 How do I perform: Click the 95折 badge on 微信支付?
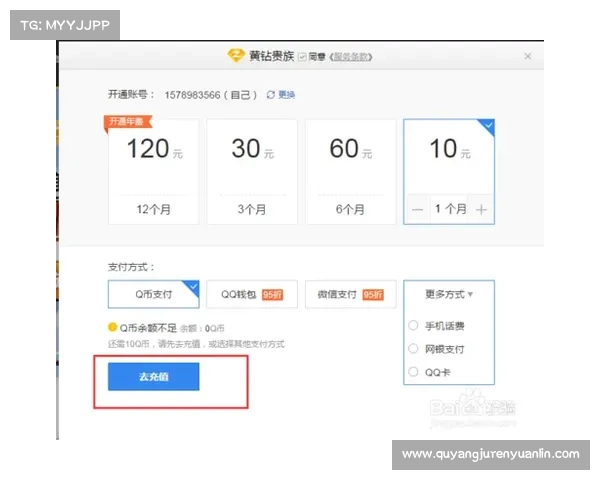(373, 295)
